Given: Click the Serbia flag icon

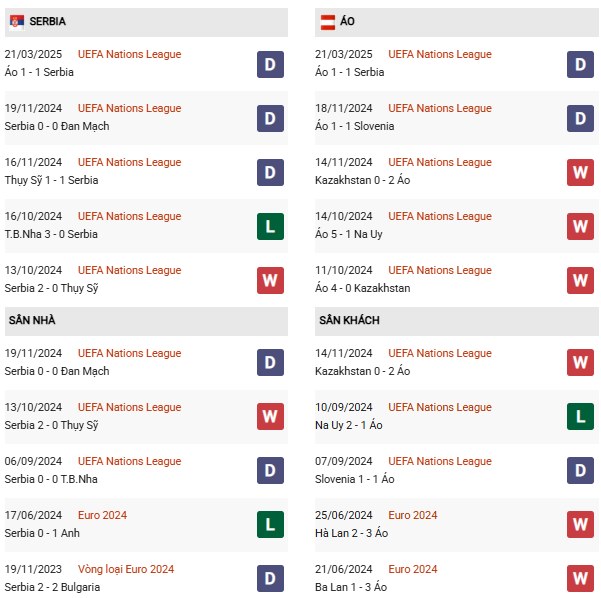Looking at the screenshot, I should click(16, 21).
